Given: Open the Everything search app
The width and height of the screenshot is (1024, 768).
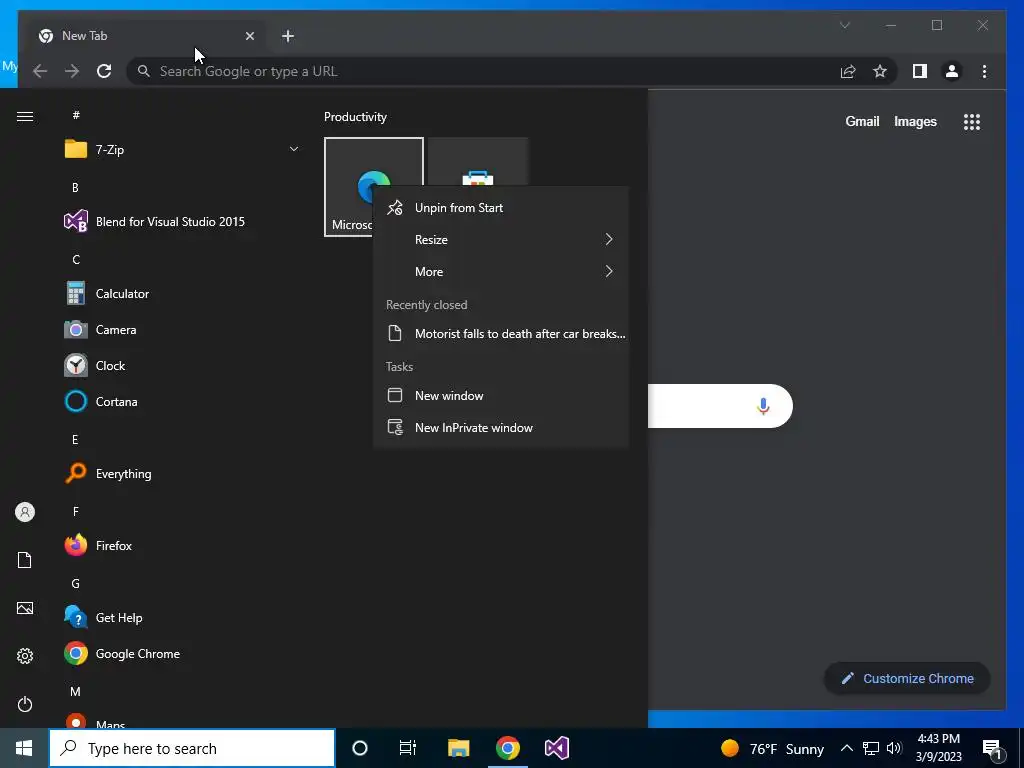Looking at the screenshot, I should (x=181, y=473).
